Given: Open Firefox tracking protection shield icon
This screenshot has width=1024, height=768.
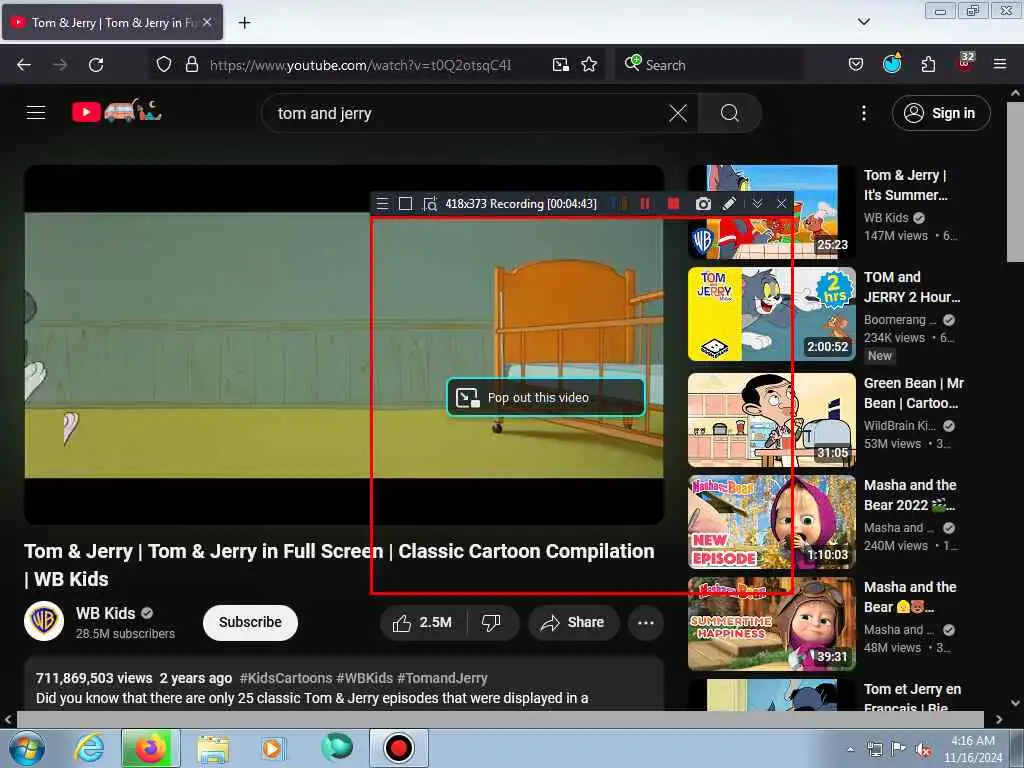Looking at the screenshot, I should click(164, 65).
